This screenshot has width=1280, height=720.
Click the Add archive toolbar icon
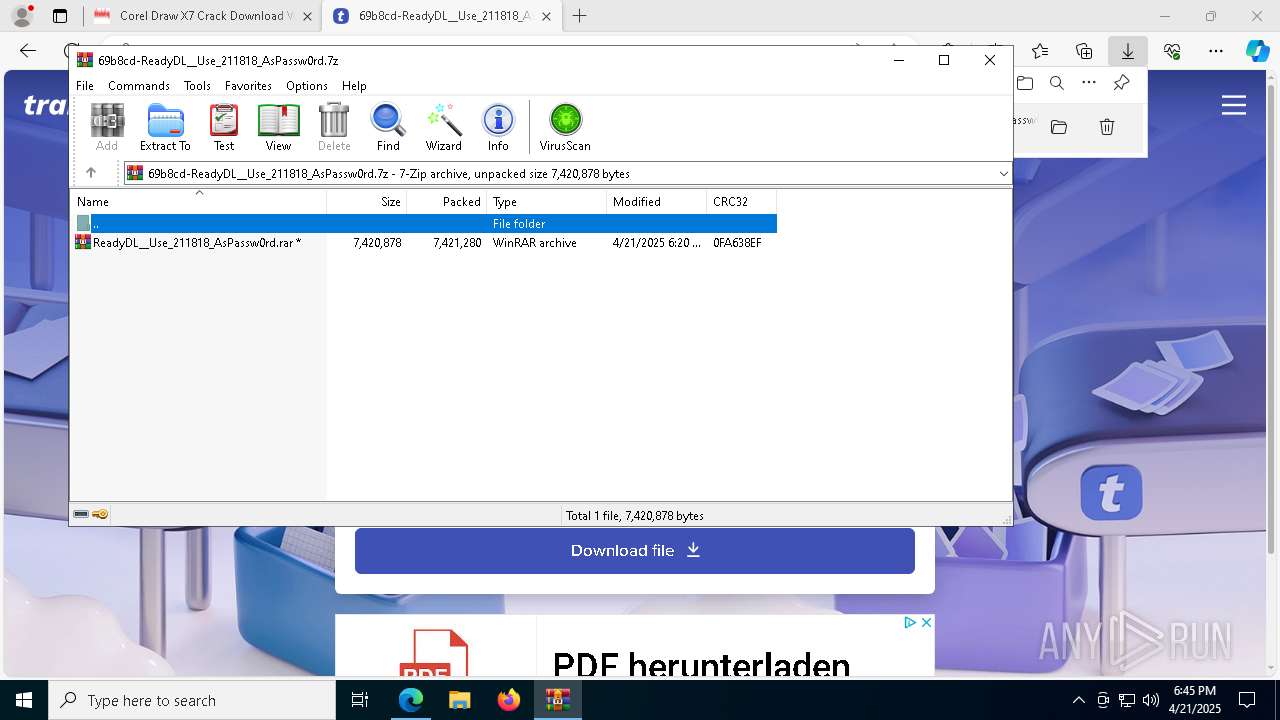tap(107, 127)
